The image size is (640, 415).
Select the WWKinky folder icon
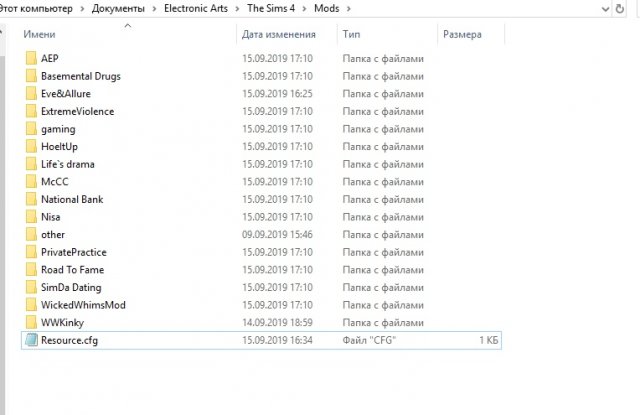(x=31, y=322)
